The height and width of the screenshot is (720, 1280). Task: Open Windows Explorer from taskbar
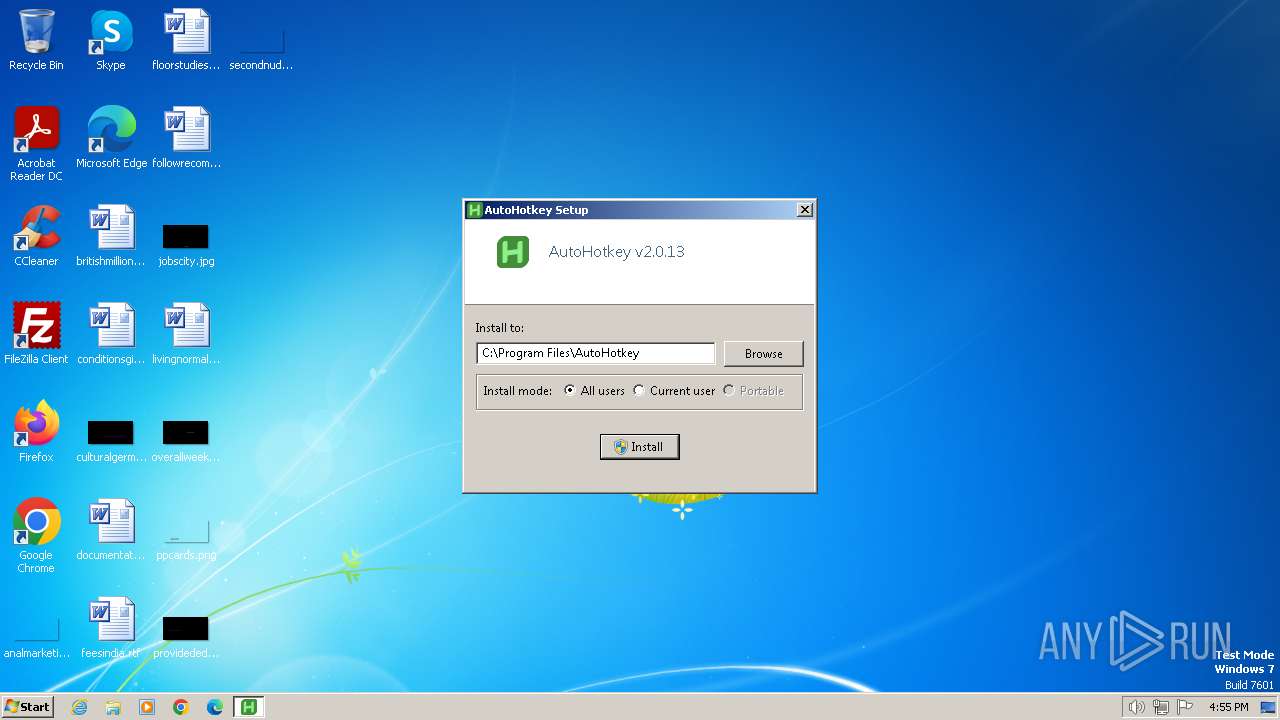[113, 707]
